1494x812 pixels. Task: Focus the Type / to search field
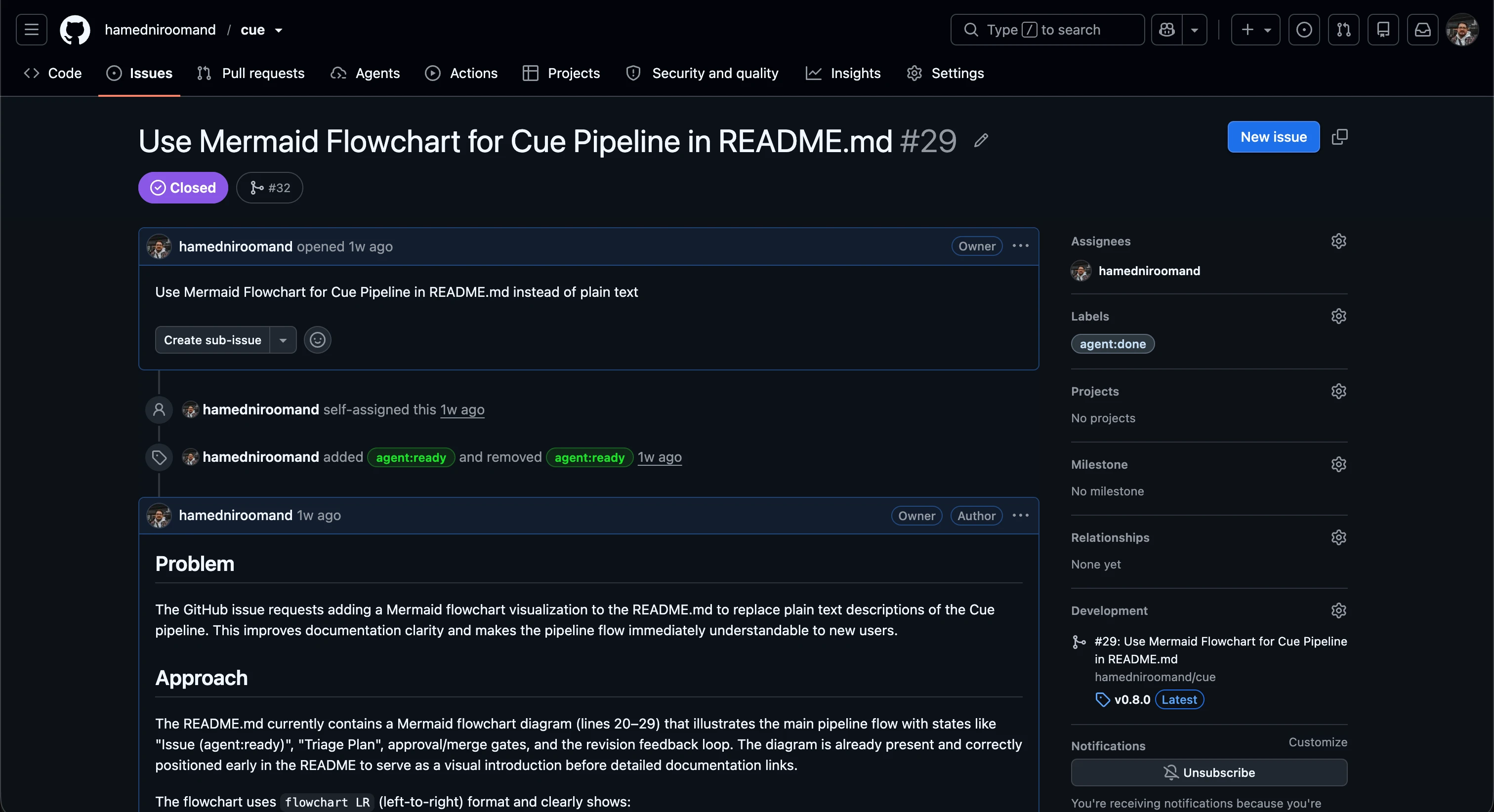click(1047, 30)
